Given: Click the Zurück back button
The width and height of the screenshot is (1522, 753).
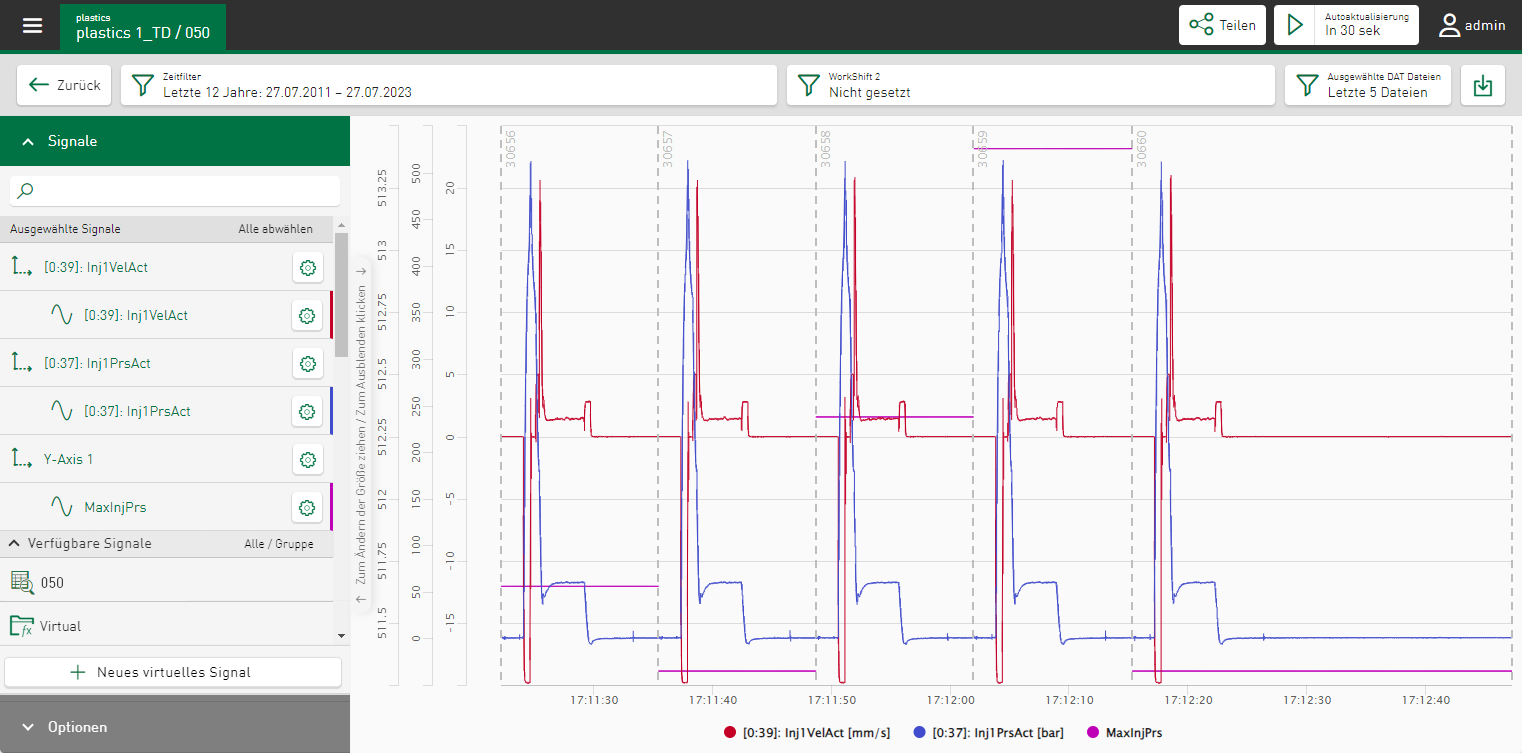Looking at the screenshot, I should (65, 86).
